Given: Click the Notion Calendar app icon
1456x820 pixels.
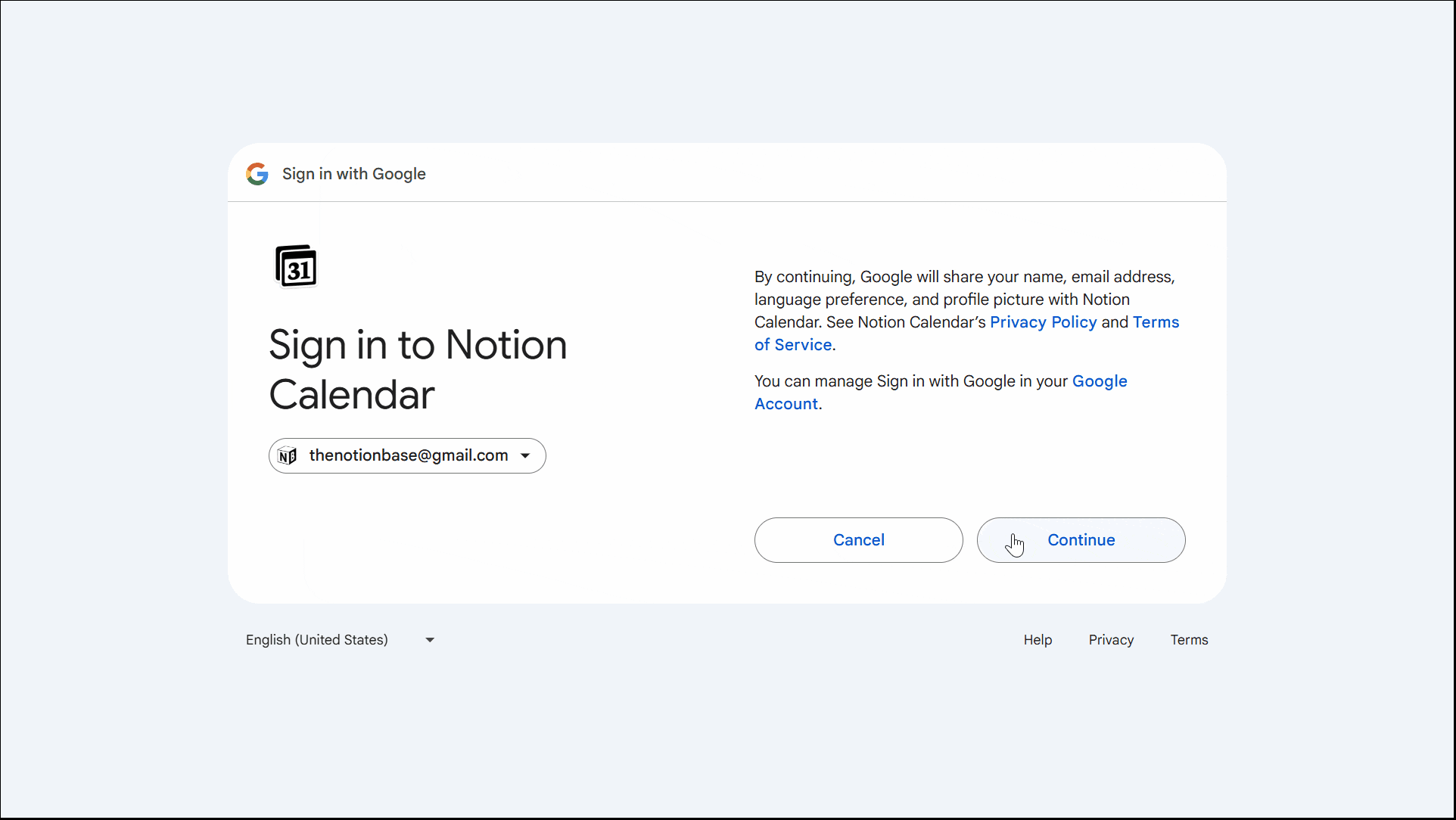Looking at the screenshot, I should 296,266.
